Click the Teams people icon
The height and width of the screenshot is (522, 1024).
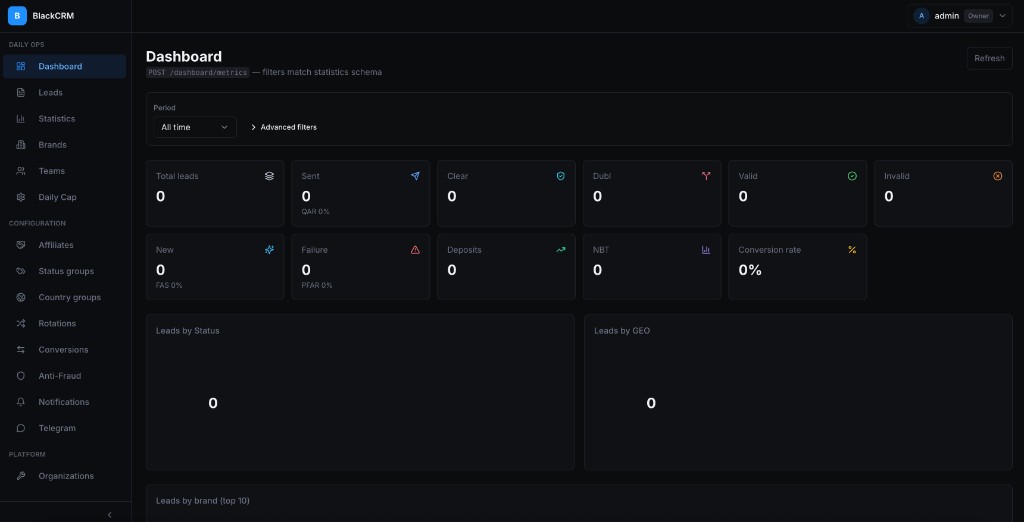21,171
